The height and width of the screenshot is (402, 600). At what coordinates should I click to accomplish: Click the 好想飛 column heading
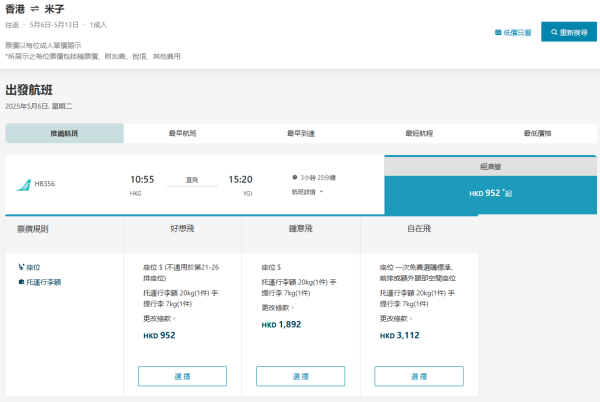coord(182,229)
